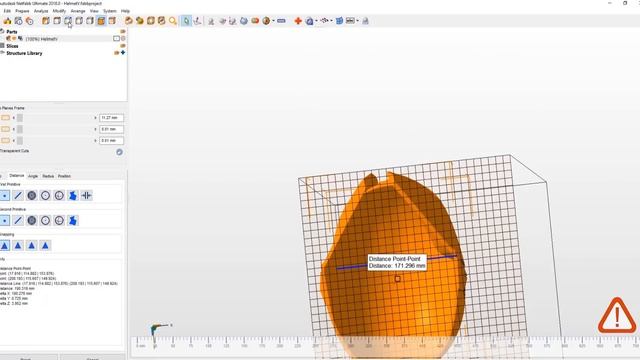Click the last toolbar icon at far right
This screenshot has width=640, height=360.
365,21
